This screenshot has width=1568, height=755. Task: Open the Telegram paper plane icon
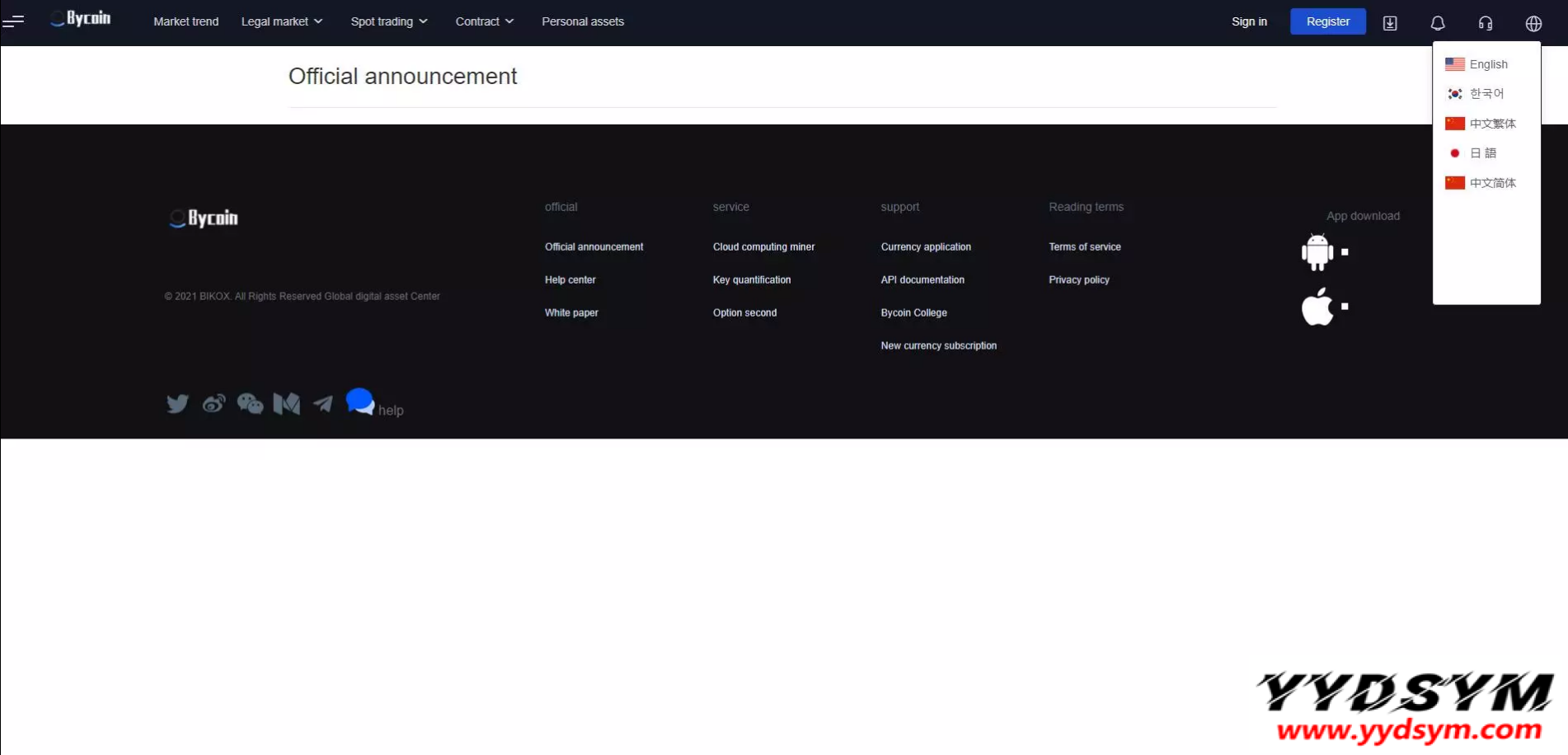323,403
